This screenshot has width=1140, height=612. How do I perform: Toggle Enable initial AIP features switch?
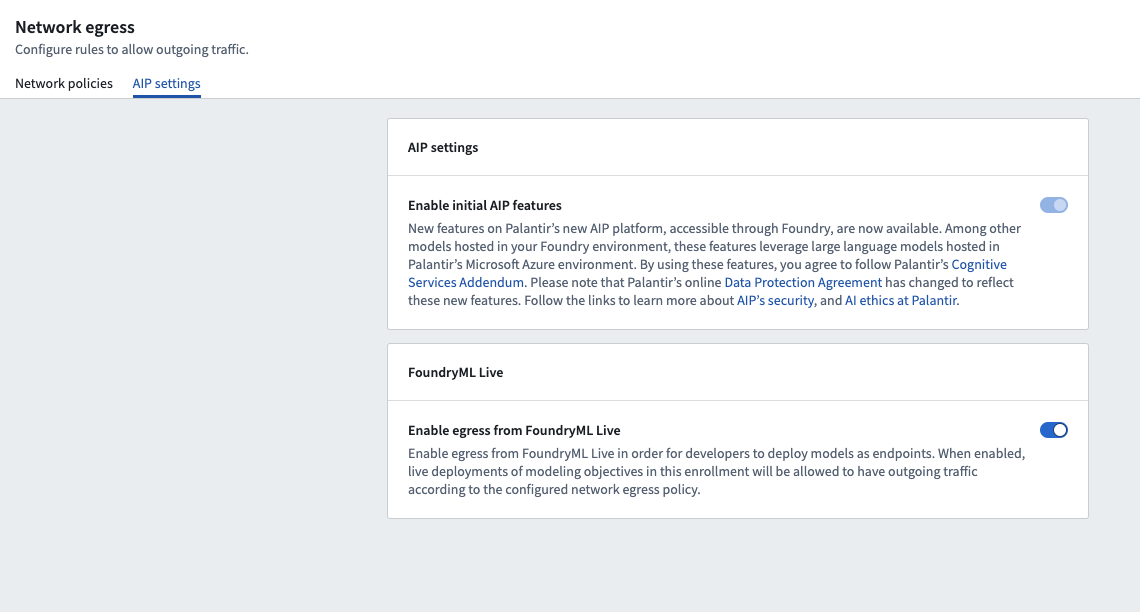tap(1053, 205)
